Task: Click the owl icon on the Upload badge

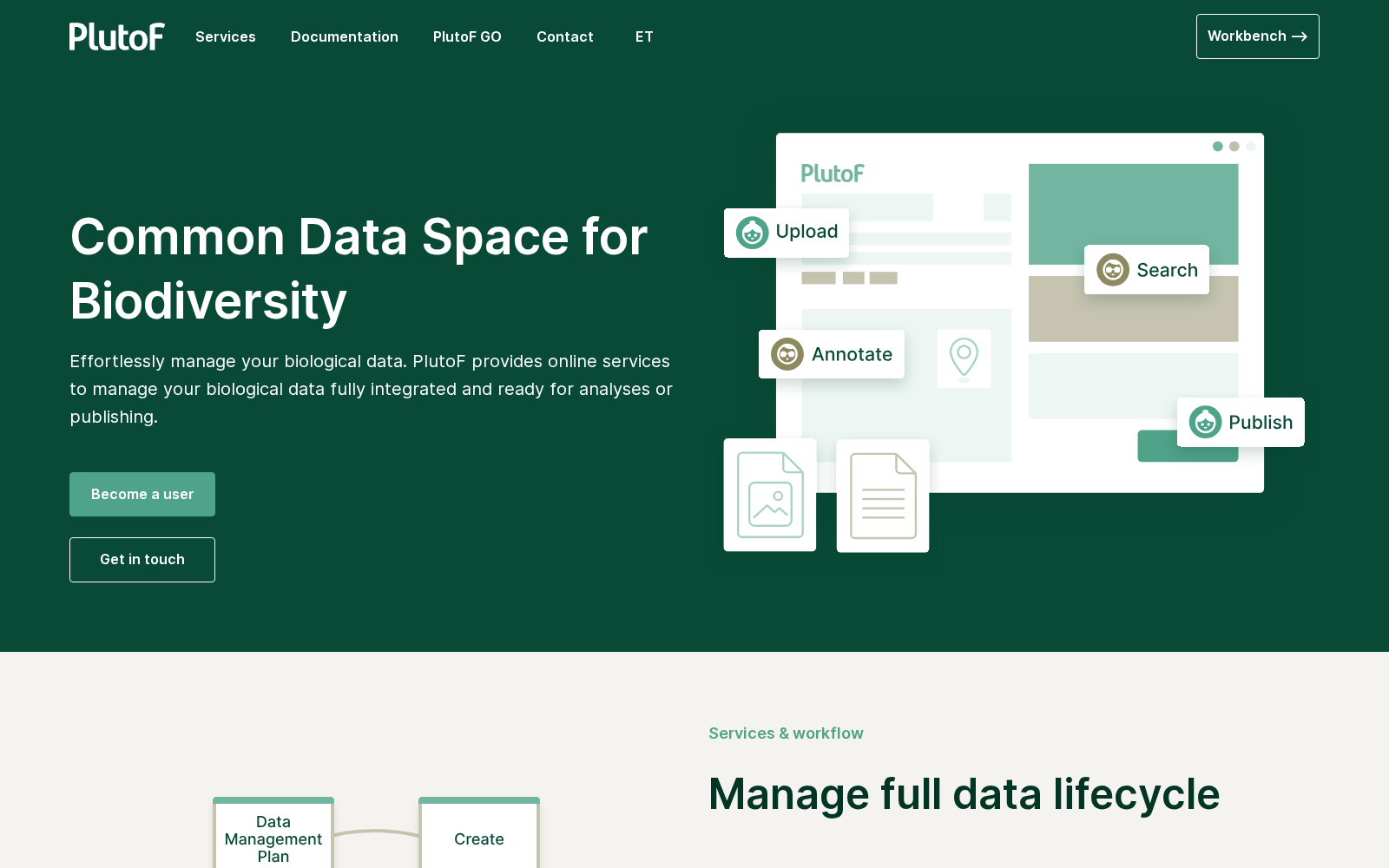Action: click(752, 233)
